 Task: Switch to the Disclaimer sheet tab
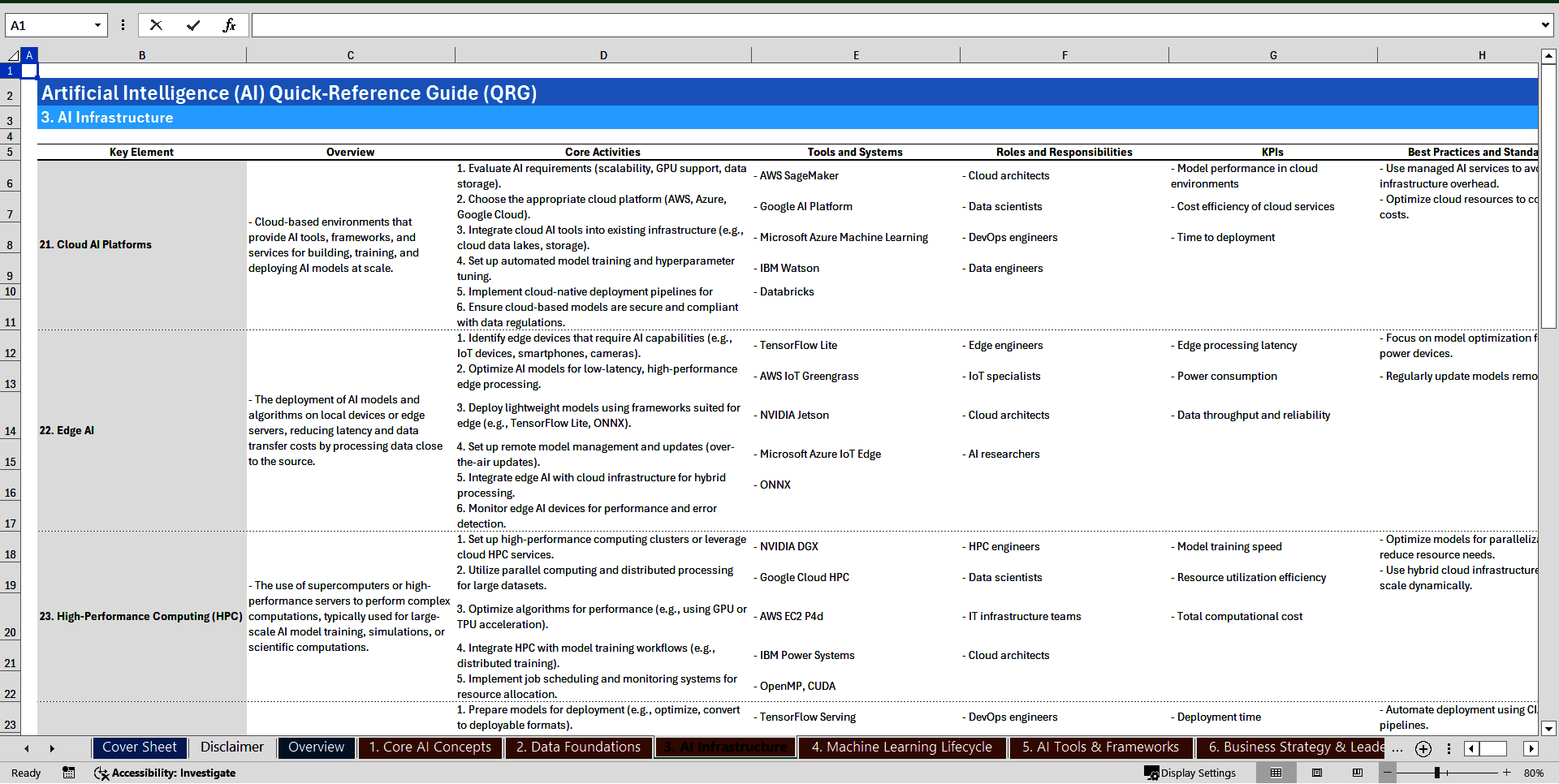coord(231,747)
